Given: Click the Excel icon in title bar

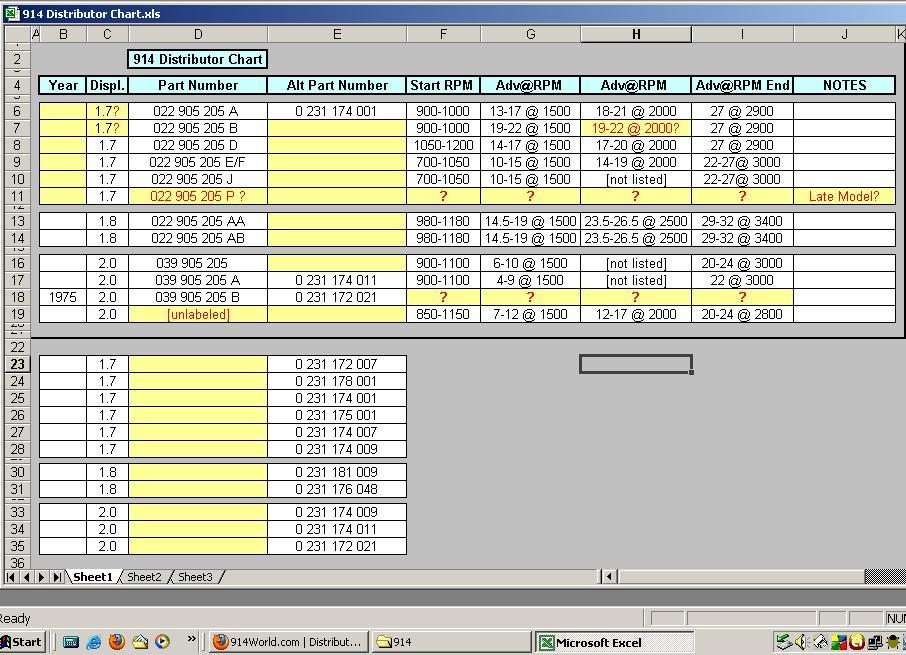Looking at the screenshot, I should pyautogui.click(x=12, y=13).
